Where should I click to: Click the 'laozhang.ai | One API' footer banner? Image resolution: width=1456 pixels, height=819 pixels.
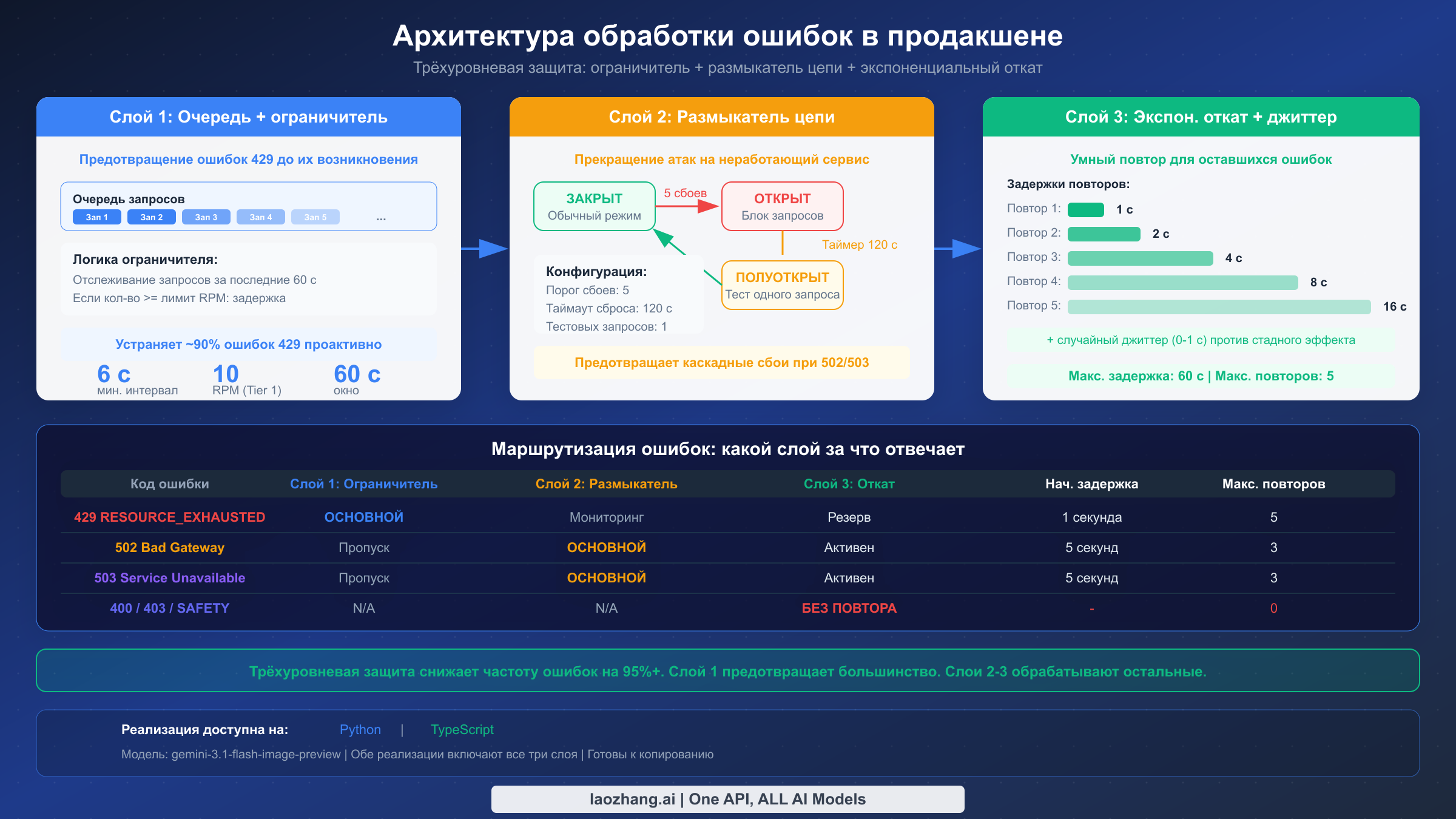[x=727, y=799]
